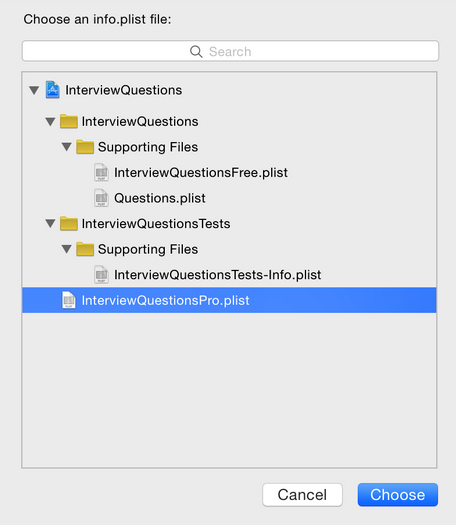The width and height of the screenshot is (456, 525).
Task: Click the Choose button
Action: 398,495
